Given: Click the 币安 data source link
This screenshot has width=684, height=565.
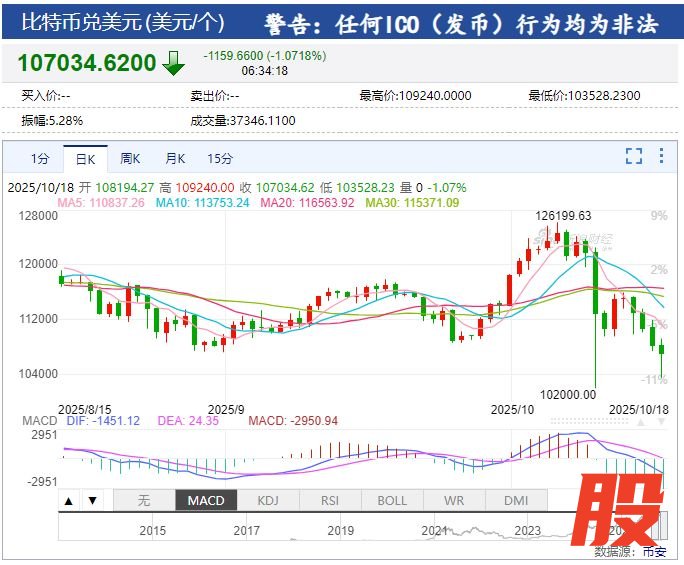Looking at the screenshot, I should coord(654,551).
